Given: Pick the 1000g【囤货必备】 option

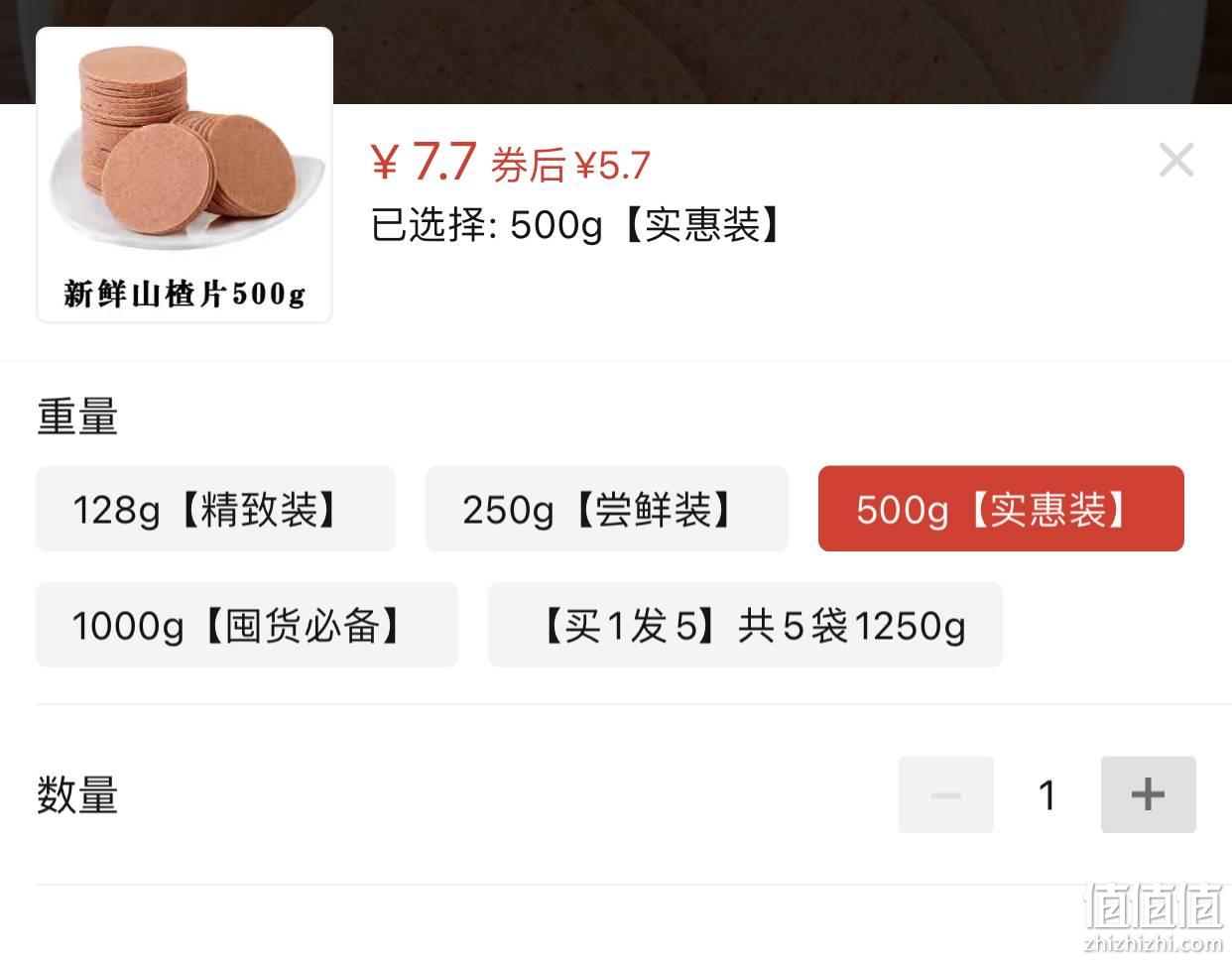Looking at the screenshot, I should [x=247, y=625].
